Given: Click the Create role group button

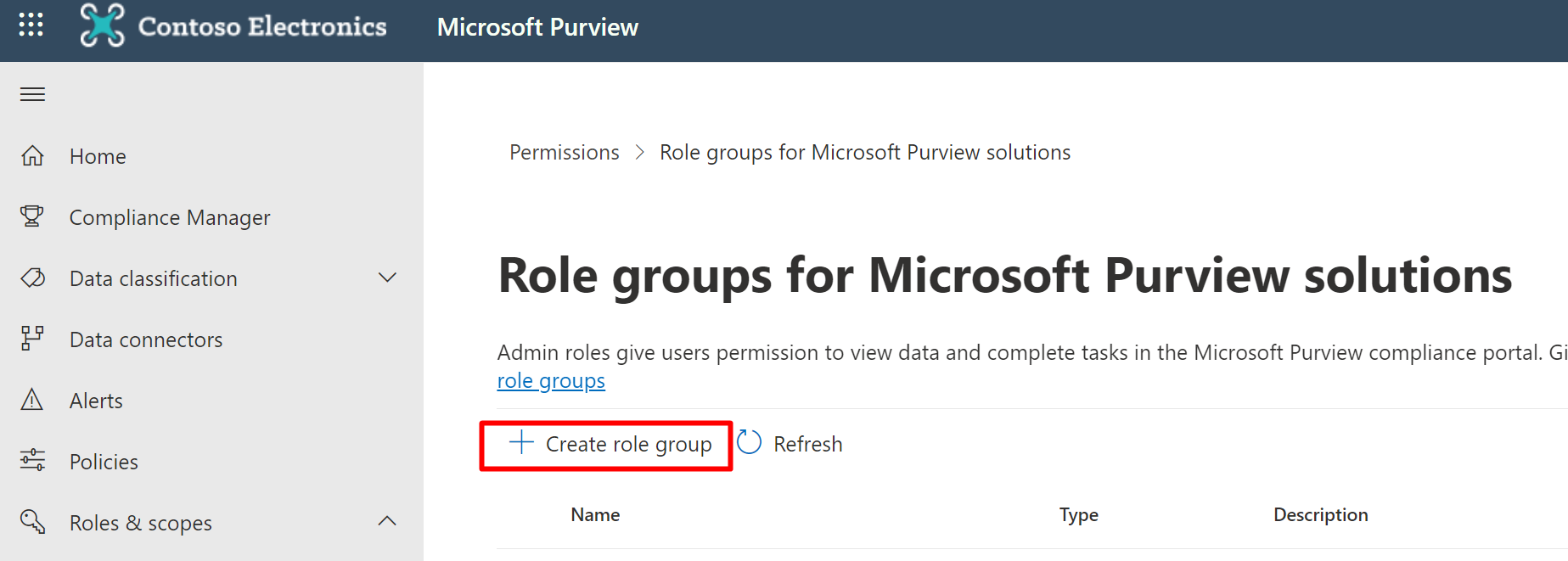Looking at the screenshot, I should (x=608, y=445).
